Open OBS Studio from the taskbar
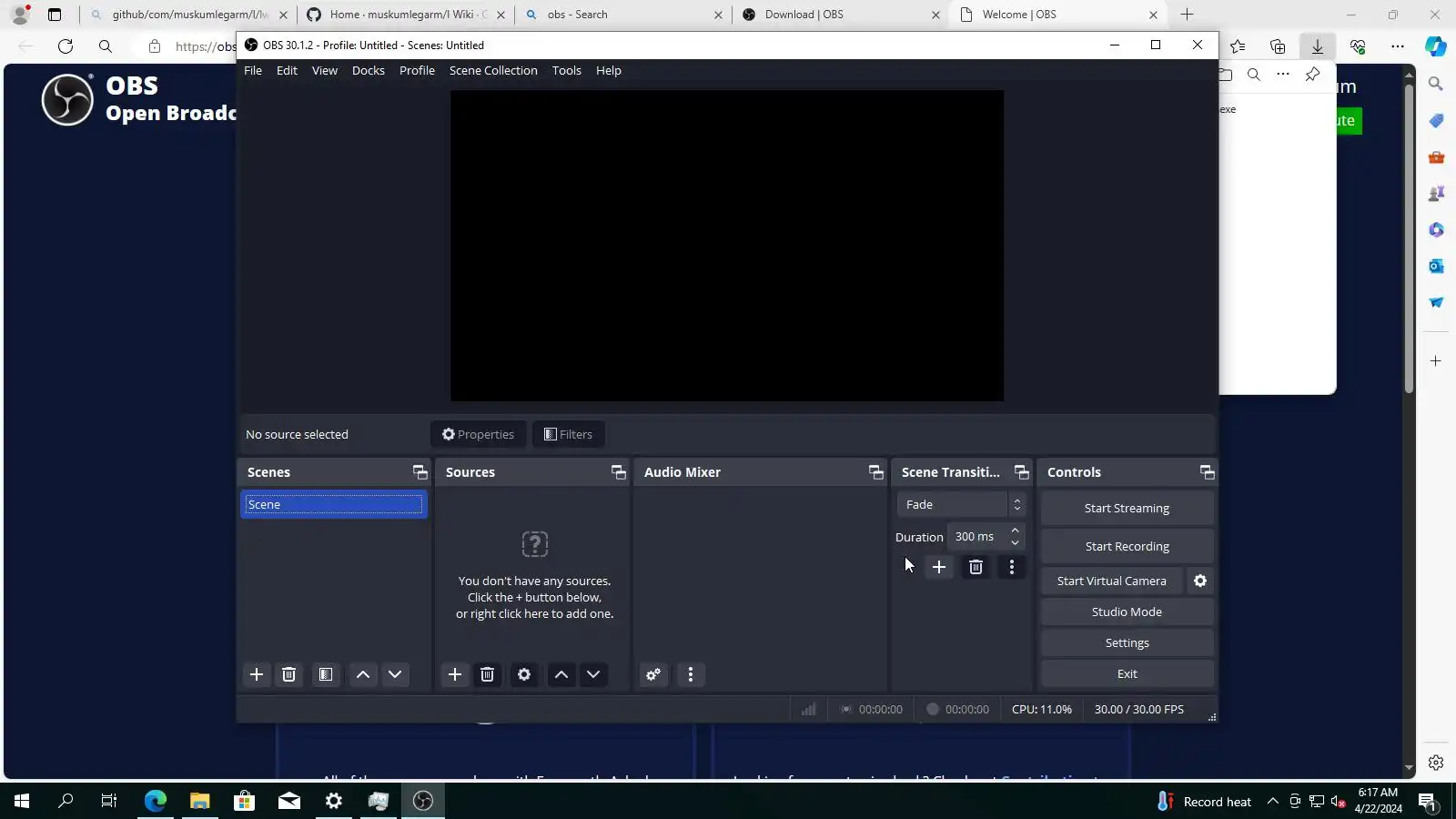Image resolution: width=1456 pixels, height=819 pixels. pos(423,801)
